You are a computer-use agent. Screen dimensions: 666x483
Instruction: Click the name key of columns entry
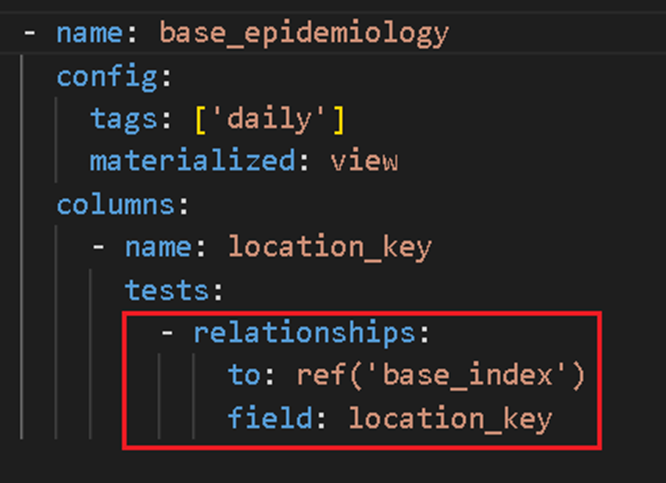[158, 248]
